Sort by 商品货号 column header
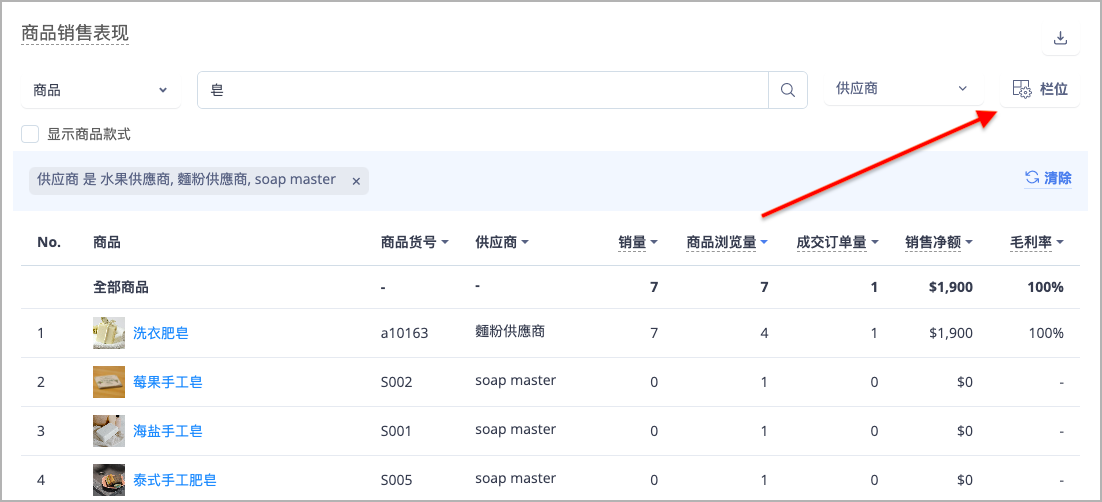Screen dimensions: 1102x502 tap(414, 243)
